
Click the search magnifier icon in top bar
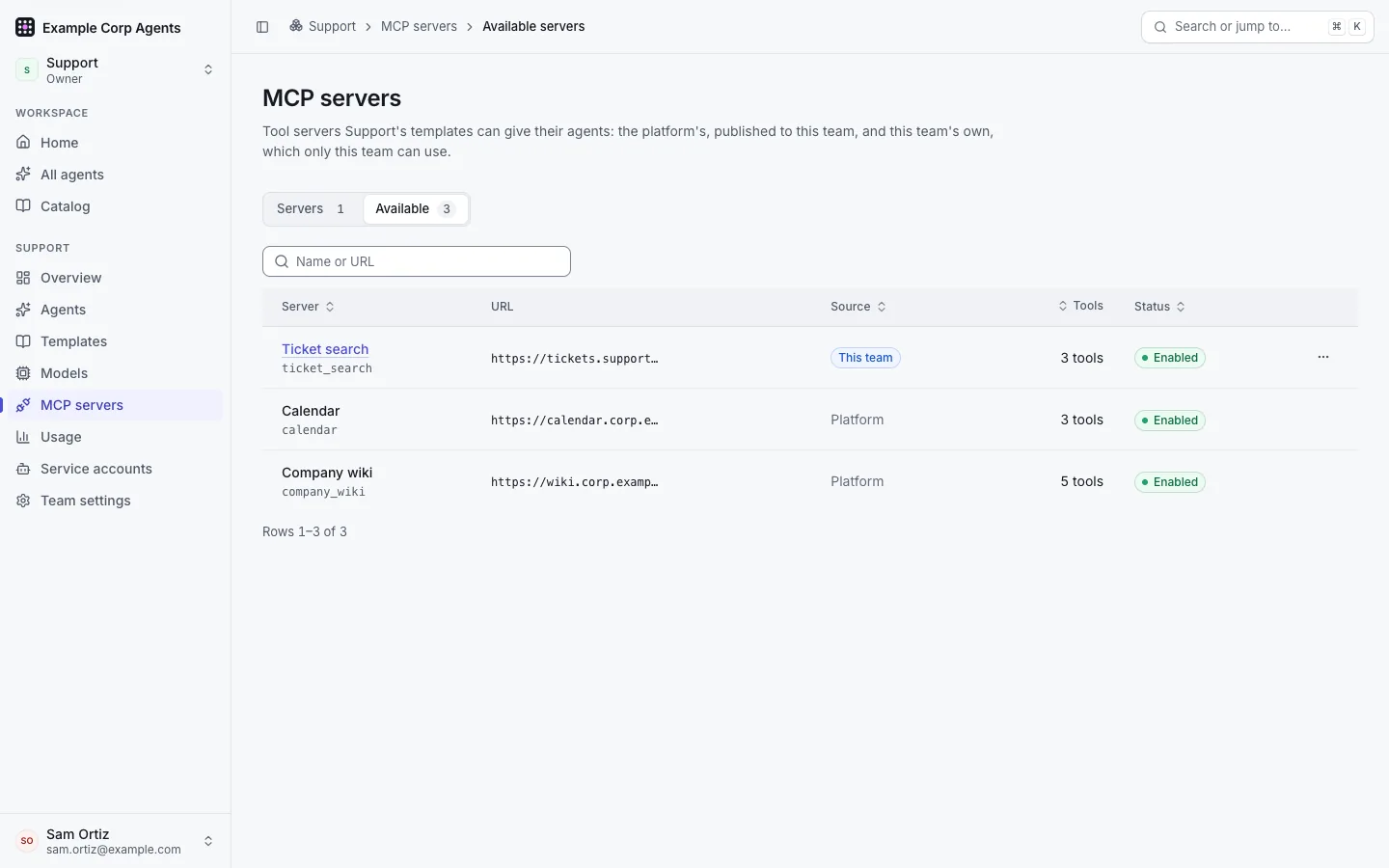[1160, 27]
